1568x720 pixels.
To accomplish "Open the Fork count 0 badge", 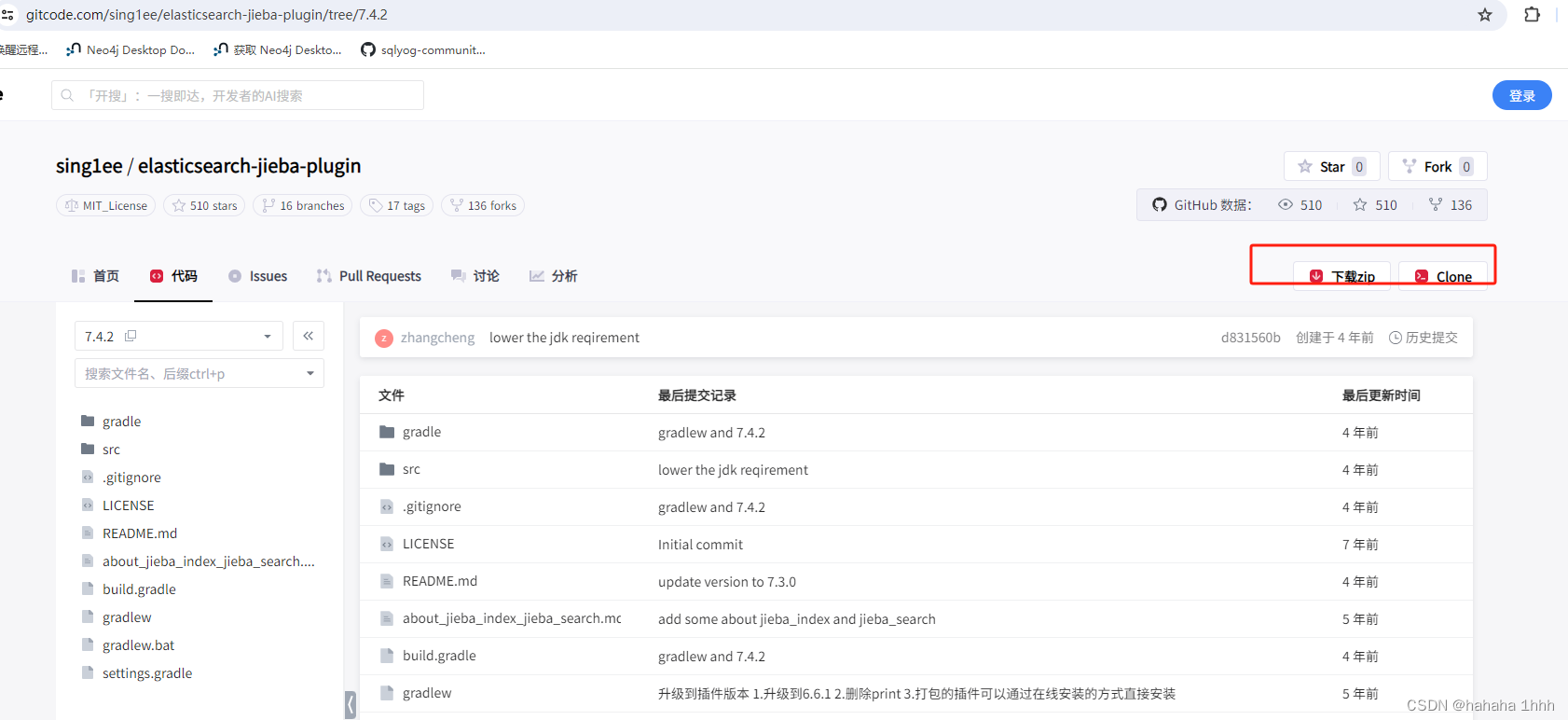I will (1466, 167).
